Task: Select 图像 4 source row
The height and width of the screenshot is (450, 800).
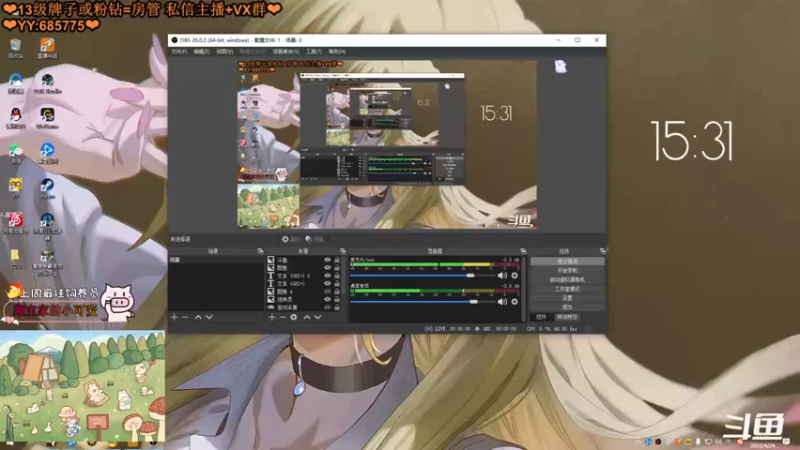Action: coord(304,292)
